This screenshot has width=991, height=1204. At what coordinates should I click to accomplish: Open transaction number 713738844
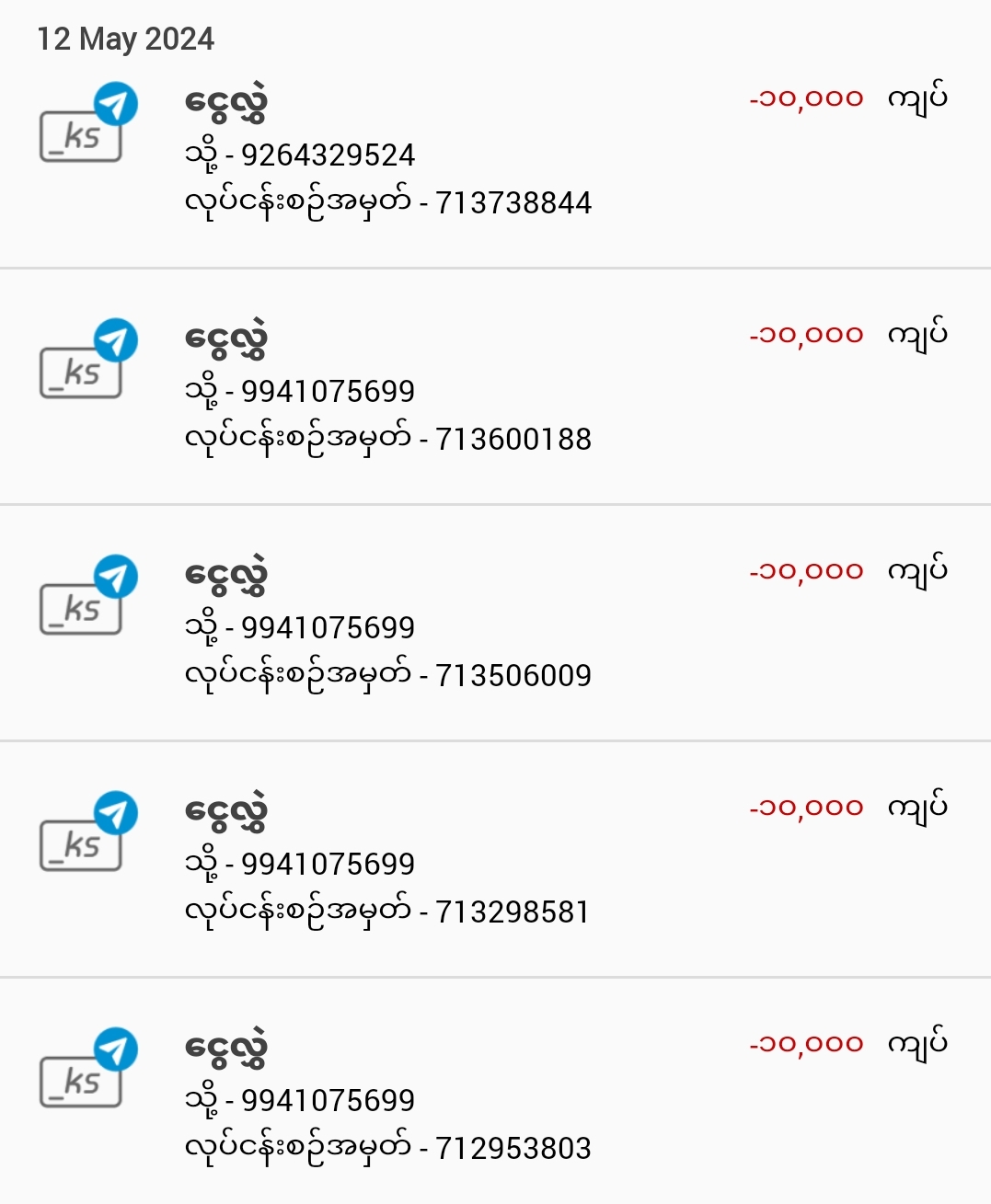click(513, 203)
